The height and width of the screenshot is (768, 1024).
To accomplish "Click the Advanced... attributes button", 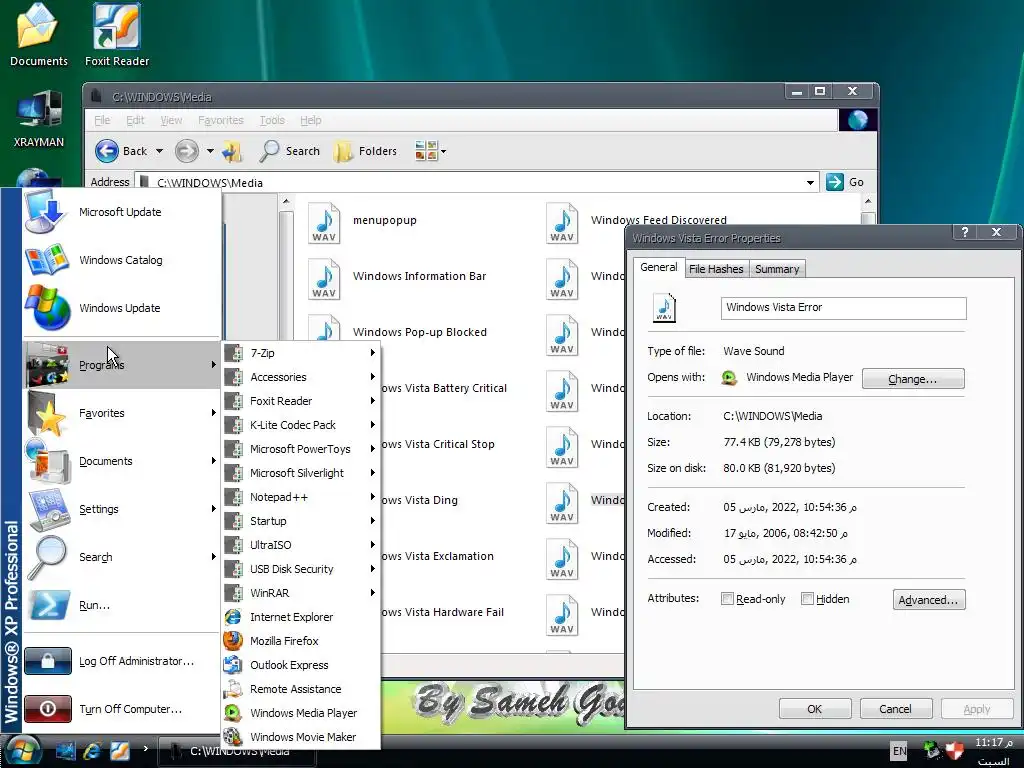I will click(928, 600).
